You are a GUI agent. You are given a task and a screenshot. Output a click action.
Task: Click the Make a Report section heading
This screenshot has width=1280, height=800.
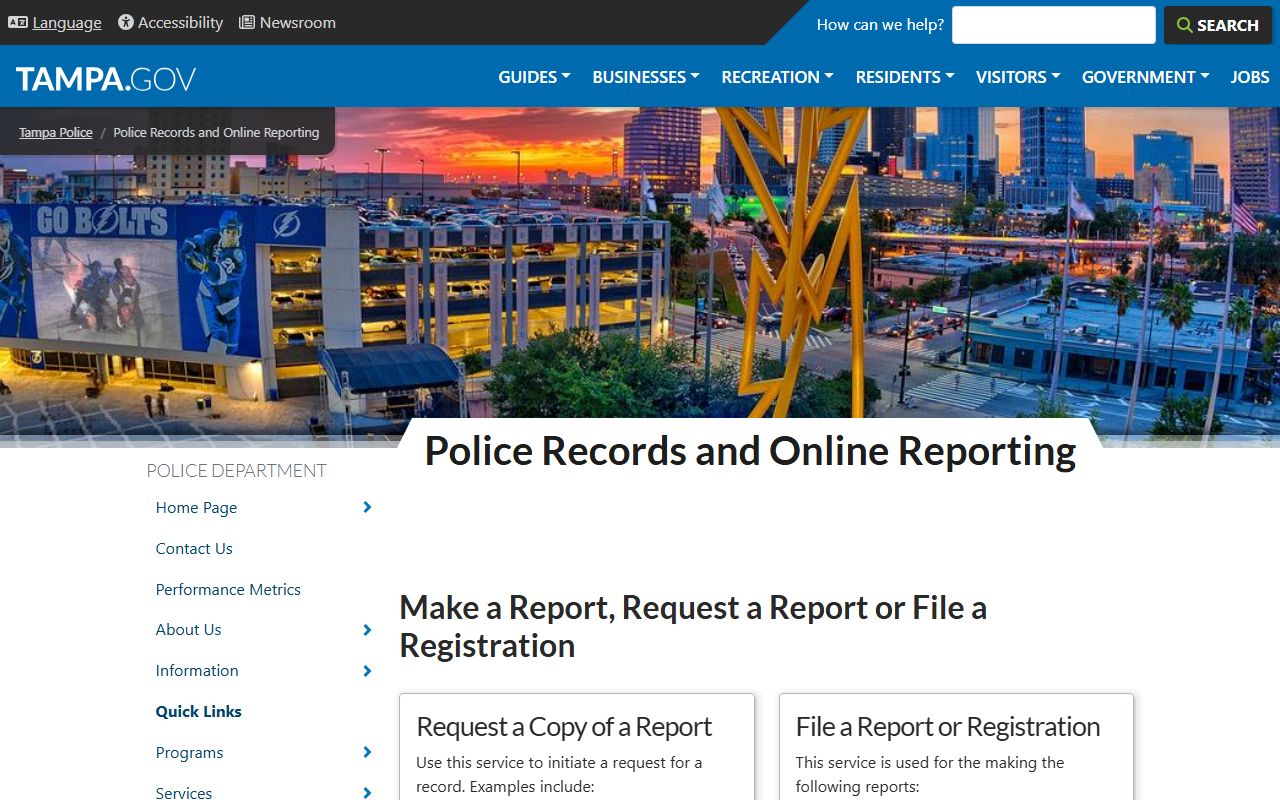click(x=693, y=626)
